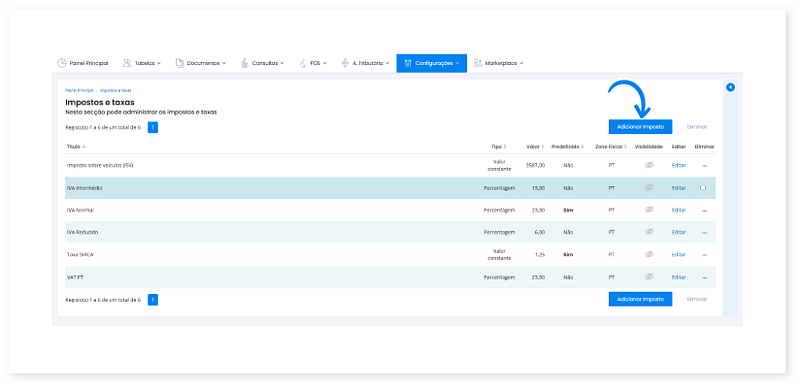Expand Consultas dropdown chevron
800x388 pixels.
point(282,63)
